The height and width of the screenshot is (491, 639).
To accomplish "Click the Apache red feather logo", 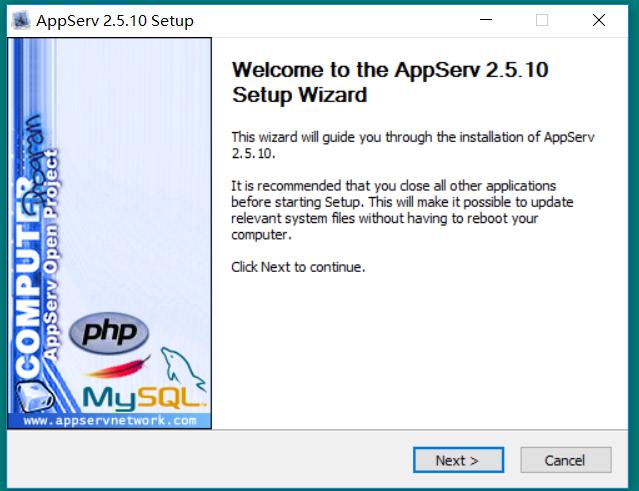I will tap(117, 367).
